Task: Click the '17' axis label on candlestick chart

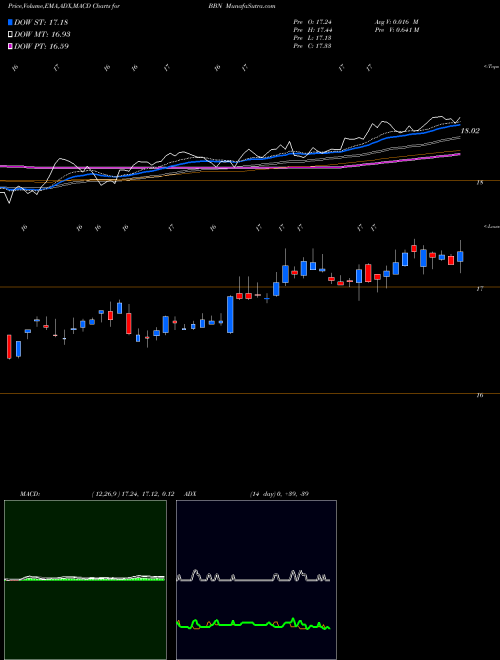Action: (x=479, y=289)
